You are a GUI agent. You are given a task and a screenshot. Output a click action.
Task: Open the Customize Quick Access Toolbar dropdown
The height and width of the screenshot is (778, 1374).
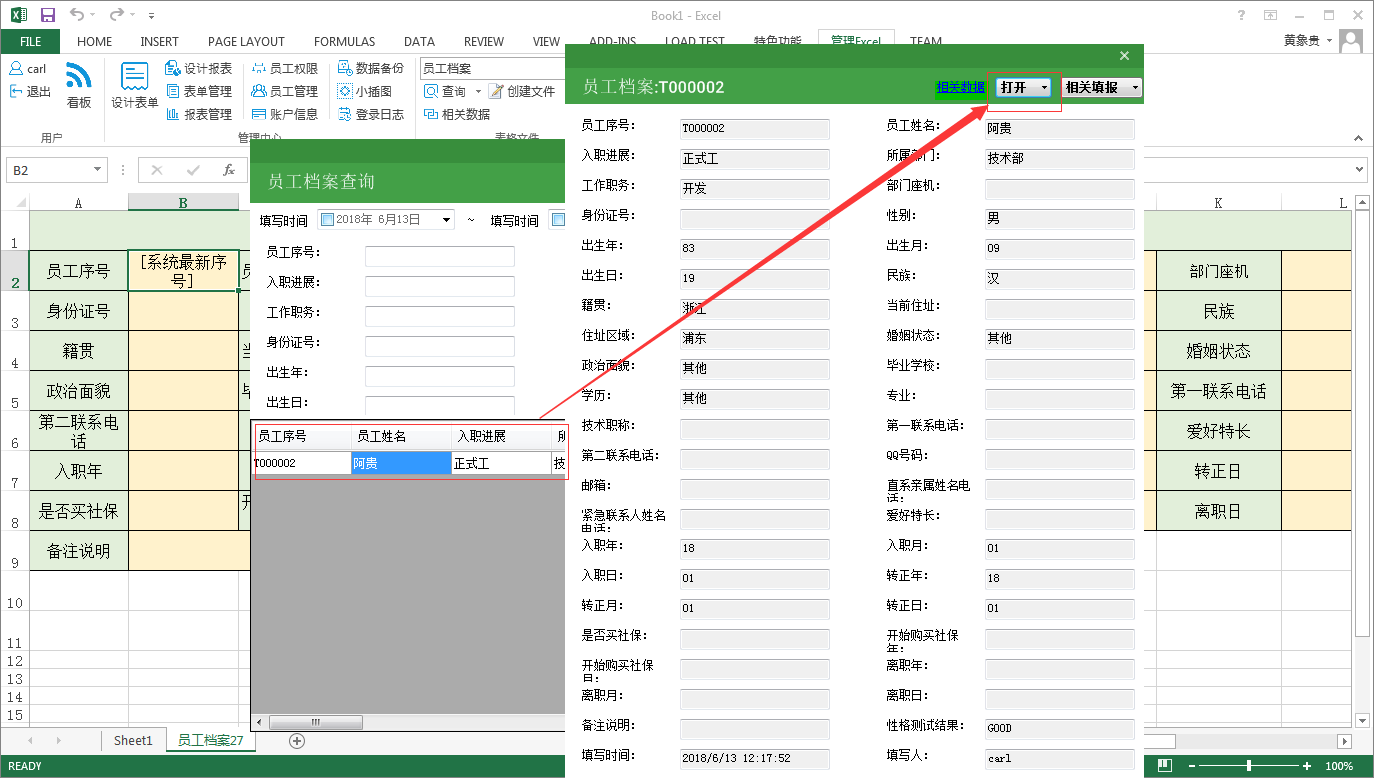click(x=151, y=16)
